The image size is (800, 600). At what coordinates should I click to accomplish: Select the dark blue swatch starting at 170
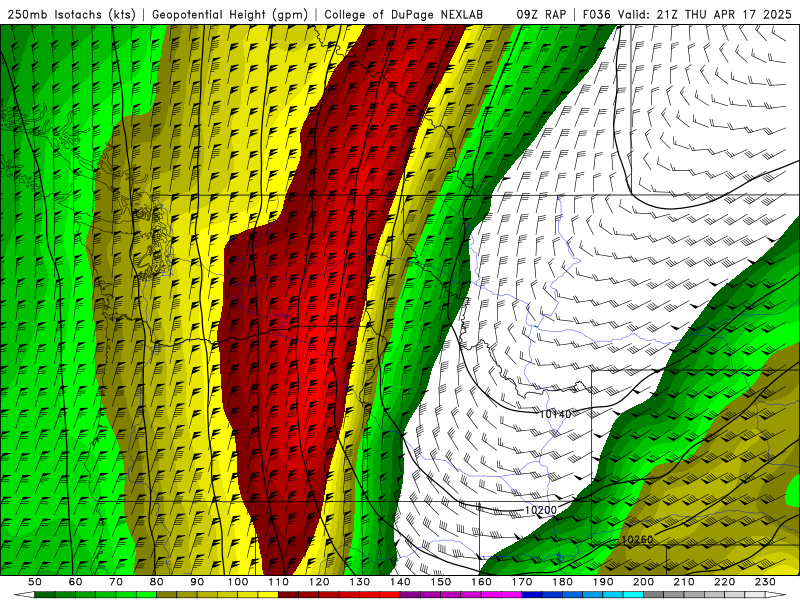(x=532, y=595)
